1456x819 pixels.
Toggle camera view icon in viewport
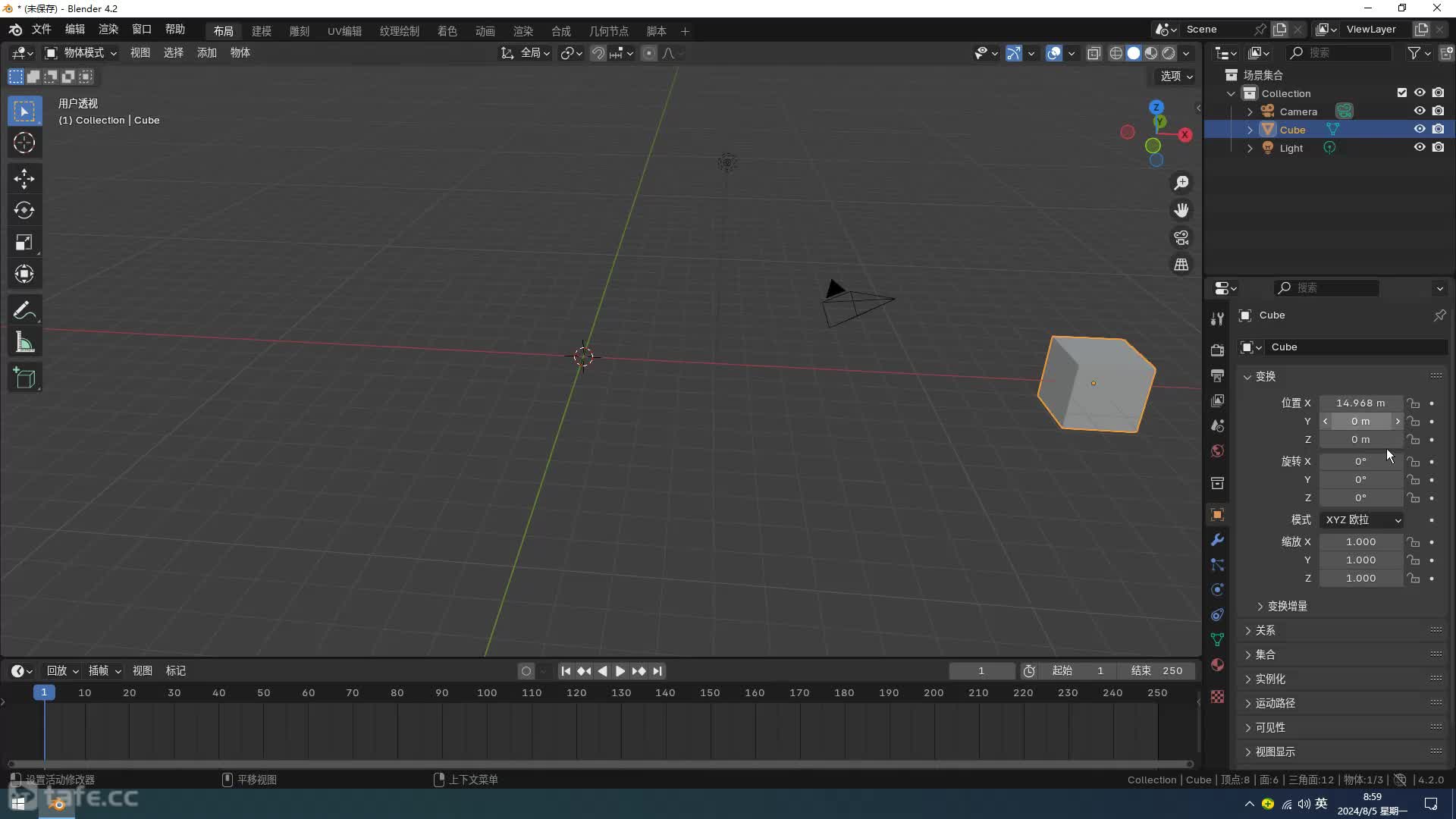1181,238
